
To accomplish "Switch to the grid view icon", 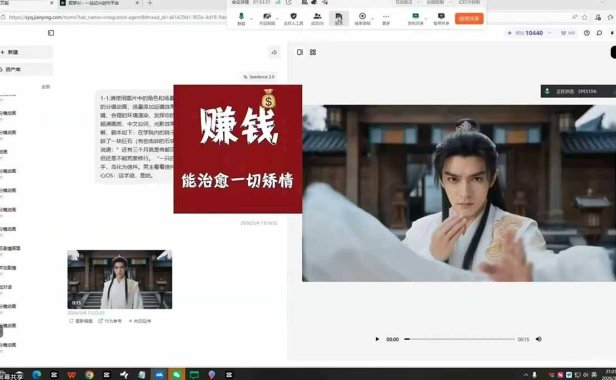I will [x=313, y=52].
